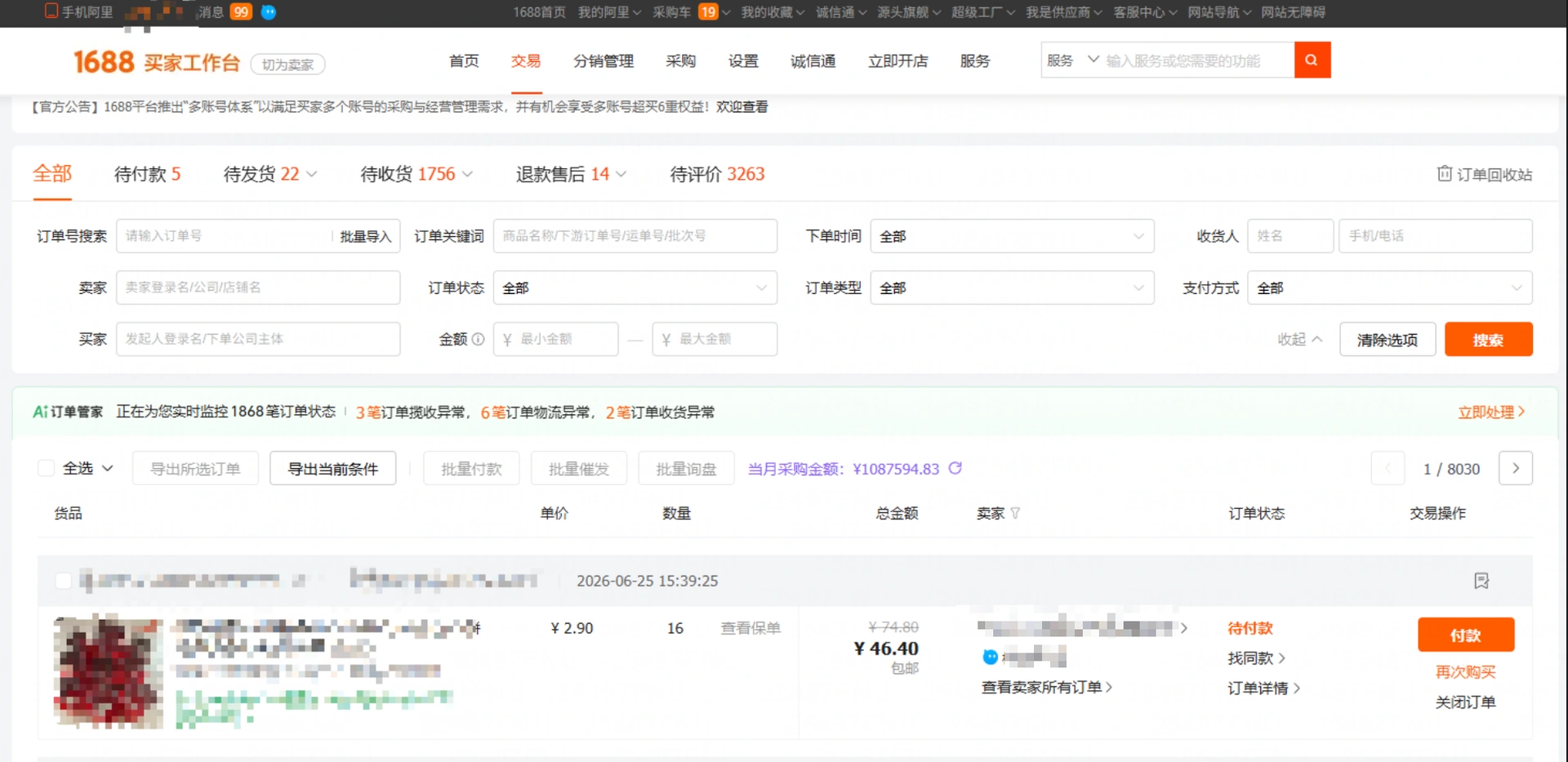Viewport: 1568px width, 762px height.
Task: Open 分销管理 navigation item
Action: (x=604, y=61)
